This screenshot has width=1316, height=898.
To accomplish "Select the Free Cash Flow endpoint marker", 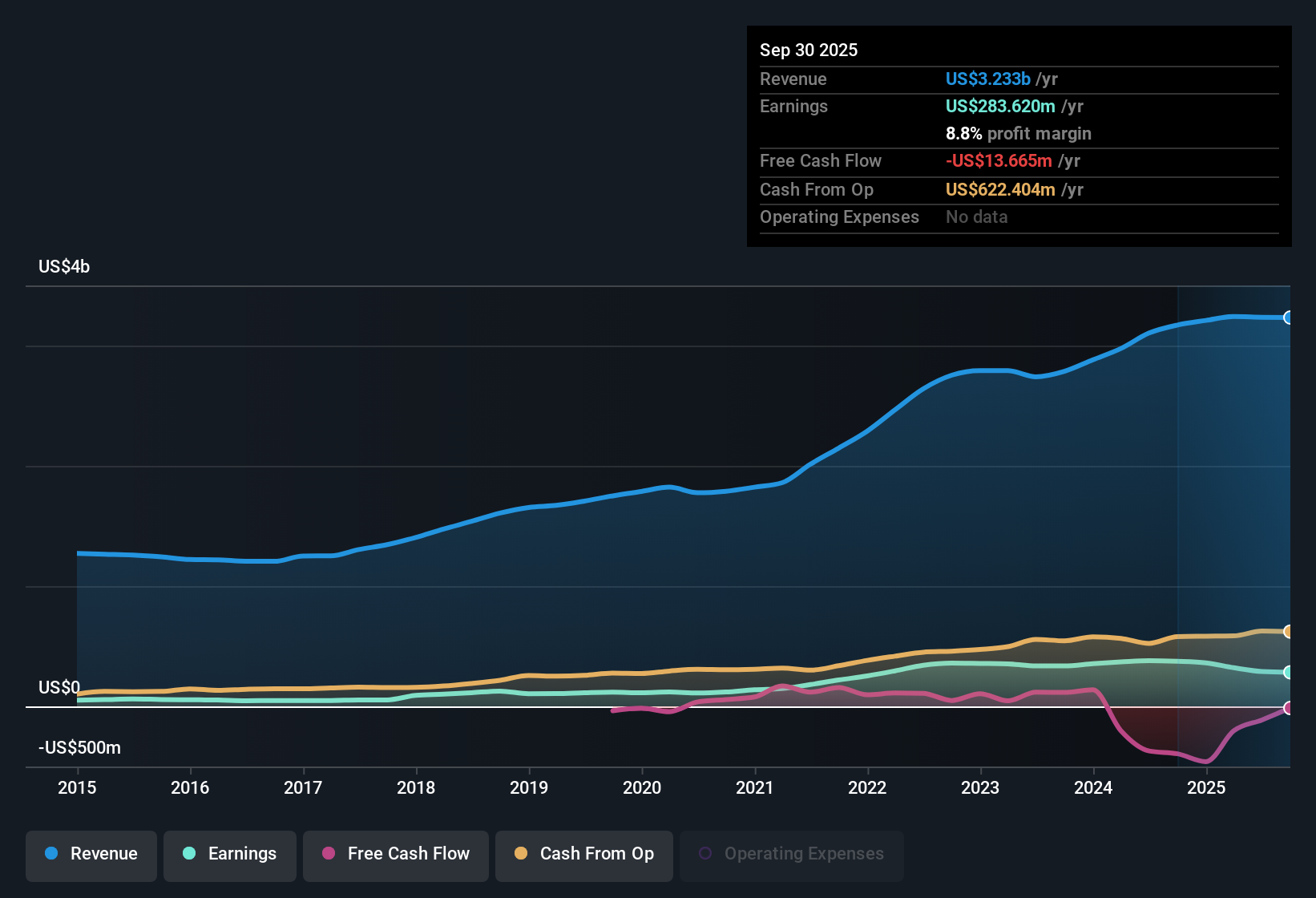I will coord(1288,708).
